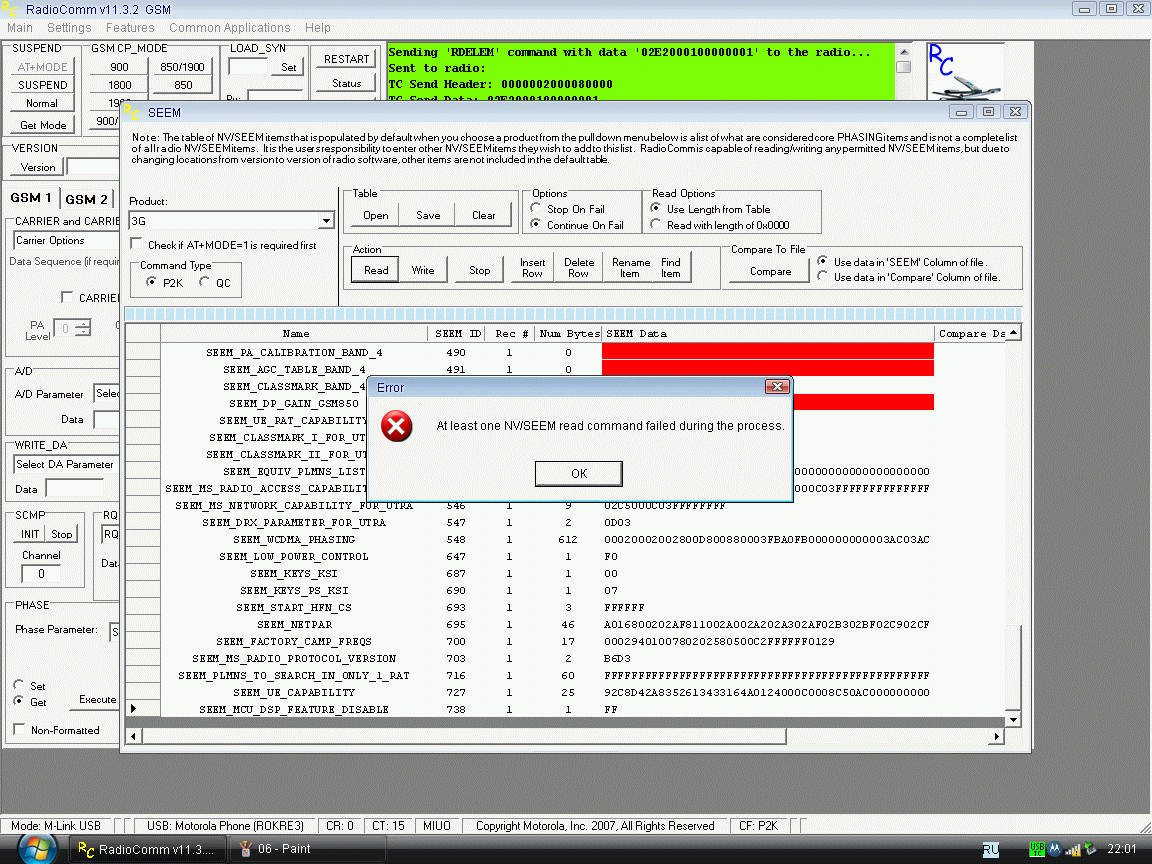Select Continue On Fail option
The height and width of the screenshot is (864, 1152).
coord(536,224)
